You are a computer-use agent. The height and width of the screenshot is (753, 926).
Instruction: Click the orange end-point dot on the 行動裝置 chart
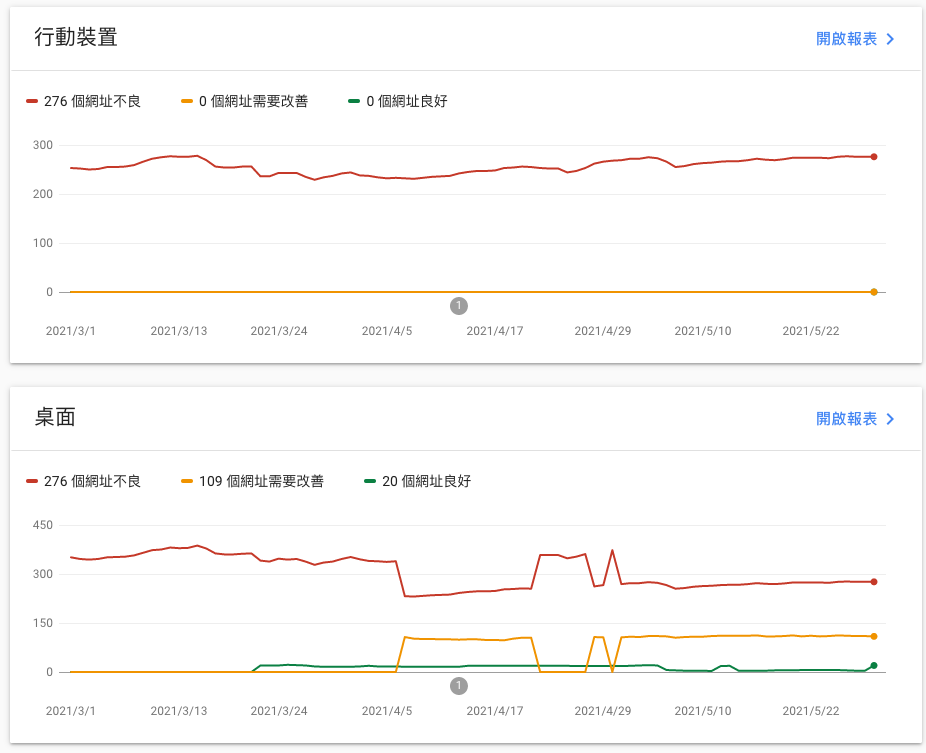(x=874, y=292)
